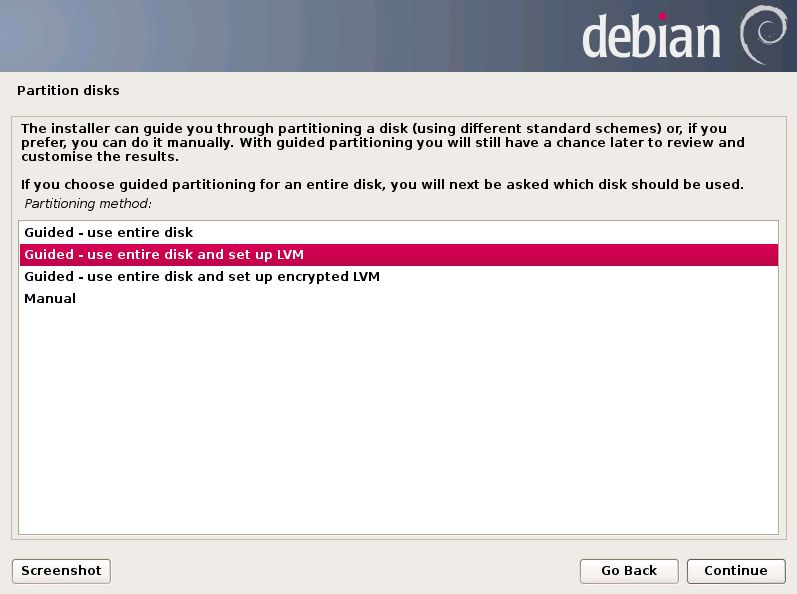Screen dimensions: 797x594
Task: Take a capture with the Screenshot button
Action: point(61,571)
